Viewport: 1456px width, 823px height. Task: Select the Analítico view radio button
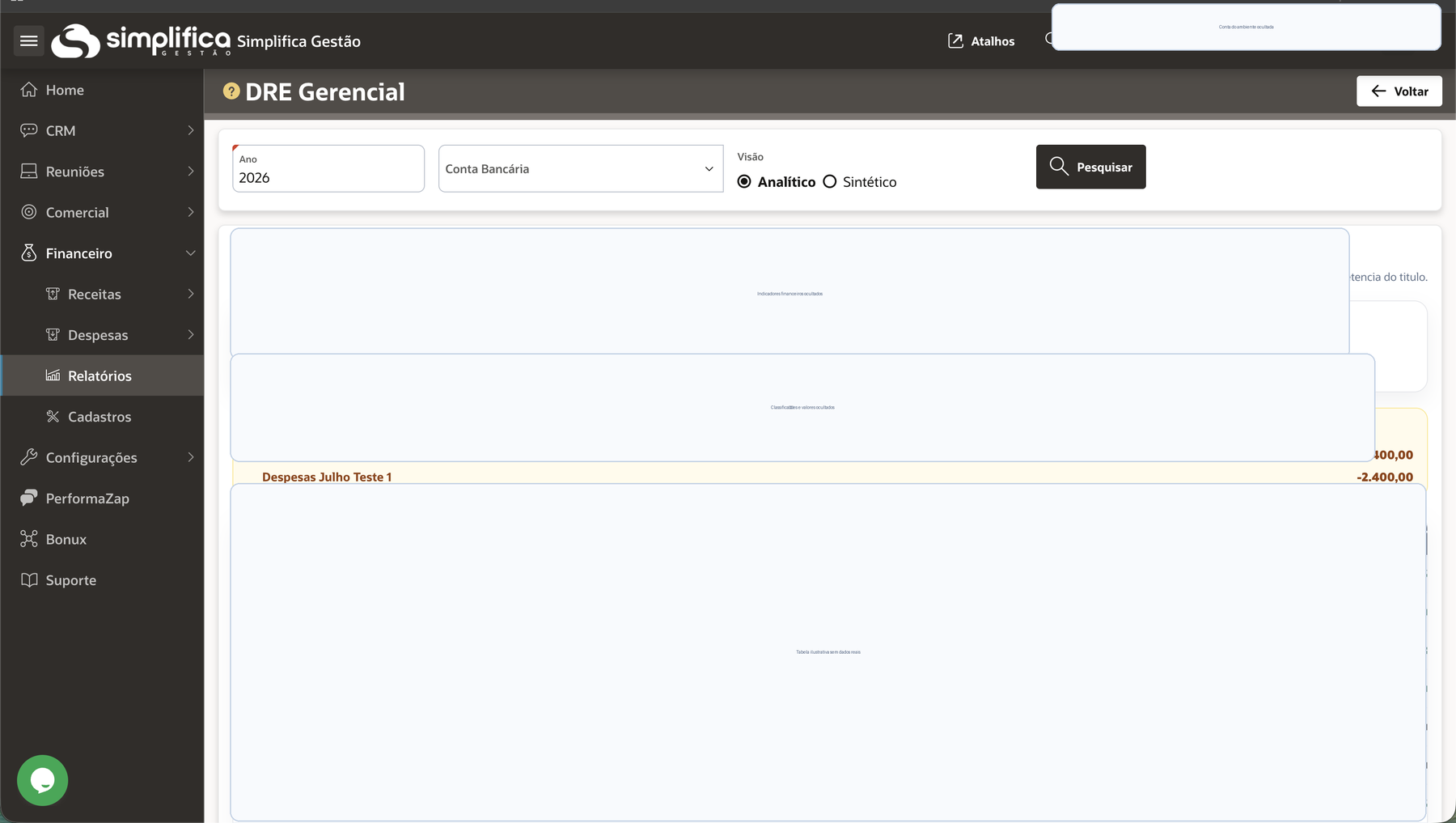click(744, 182)
